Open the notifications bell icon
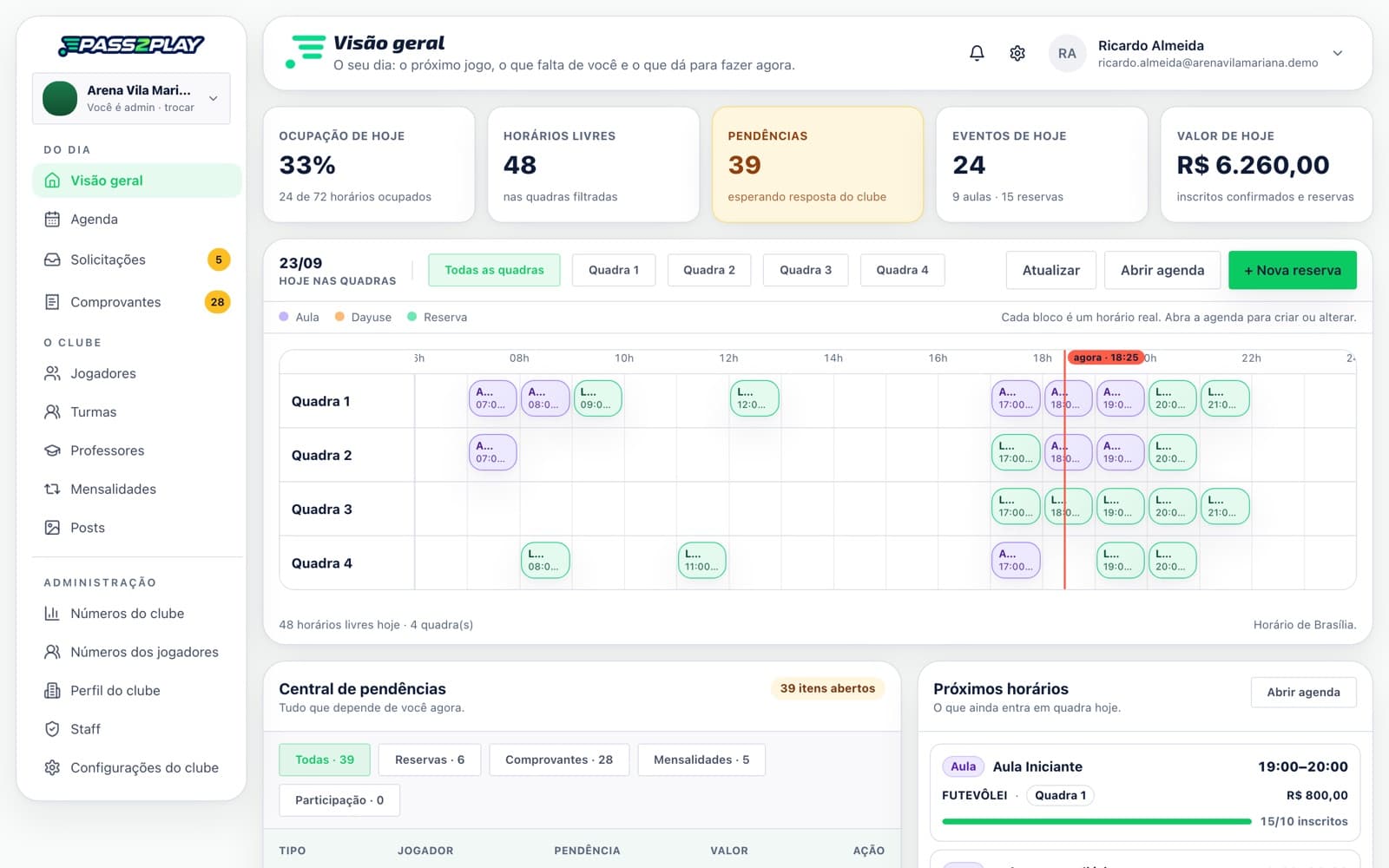Screen dimensions: 1389x868 (x=977, y=53)
